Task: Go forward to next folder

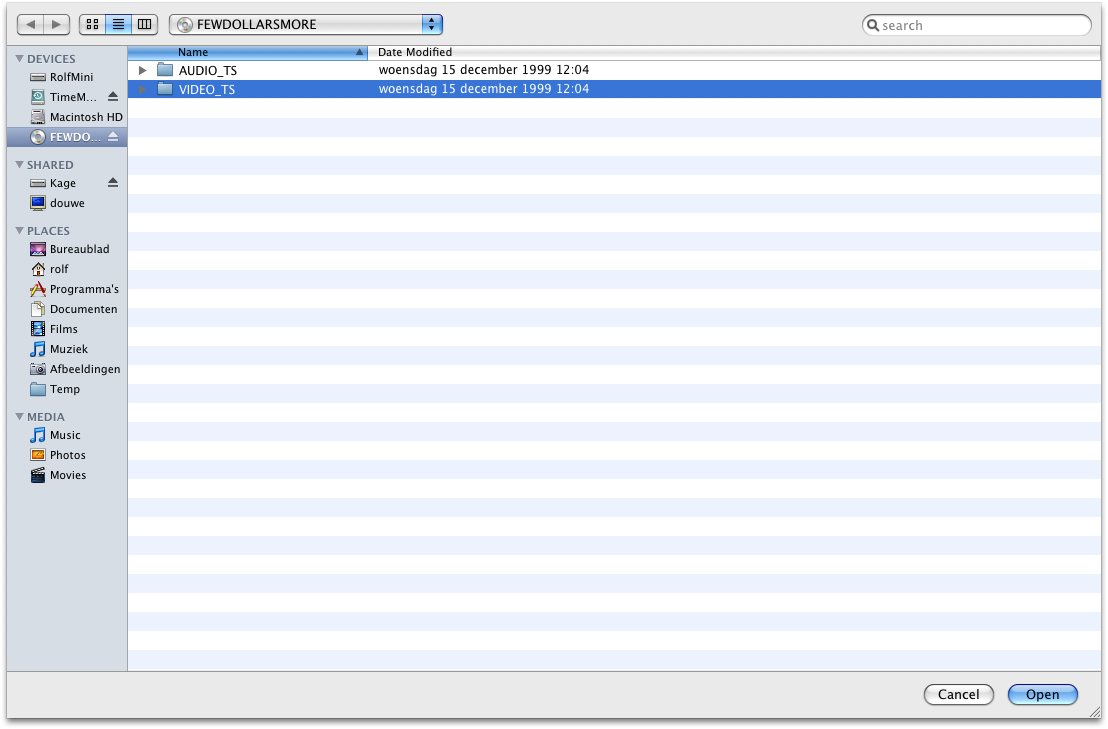Action: pos(56,24)
